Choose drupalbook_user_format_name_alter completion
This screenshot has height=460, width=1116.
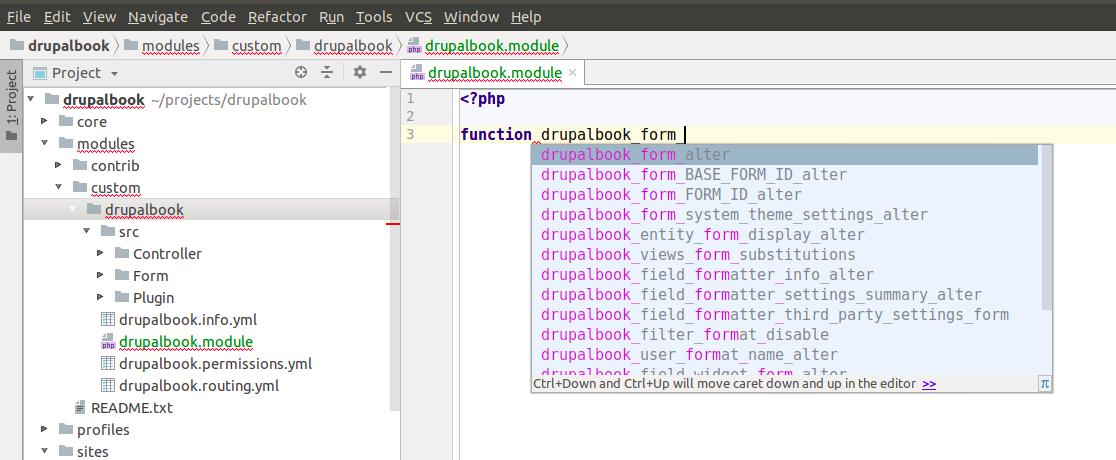pyautogui.click(x=784, y=354)
